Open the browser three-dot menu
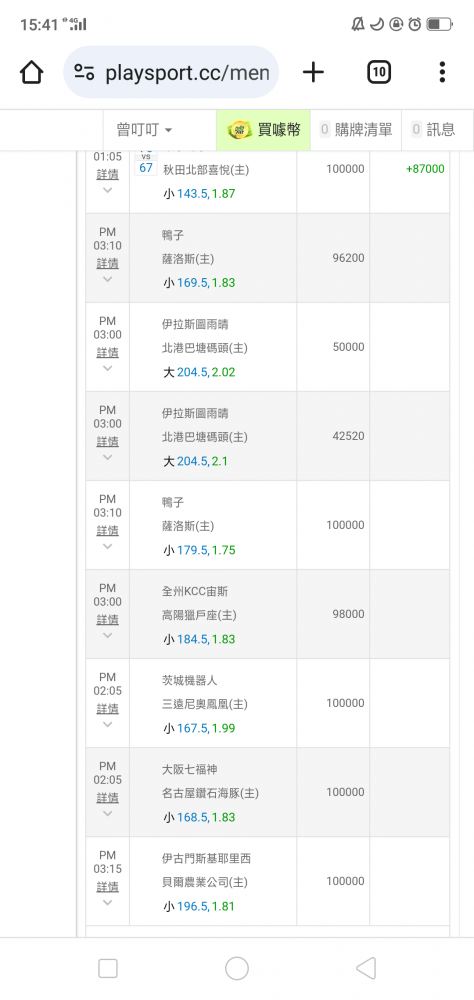Viewport: 474px width, 1000px height. 442,72
